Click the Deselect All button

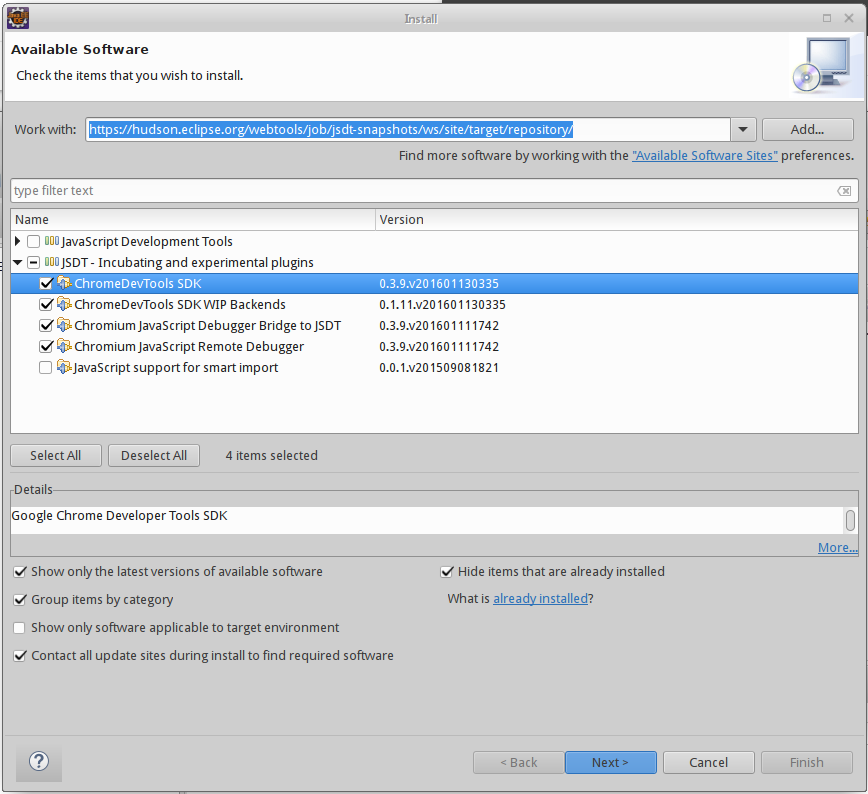[x=154, y=455]
